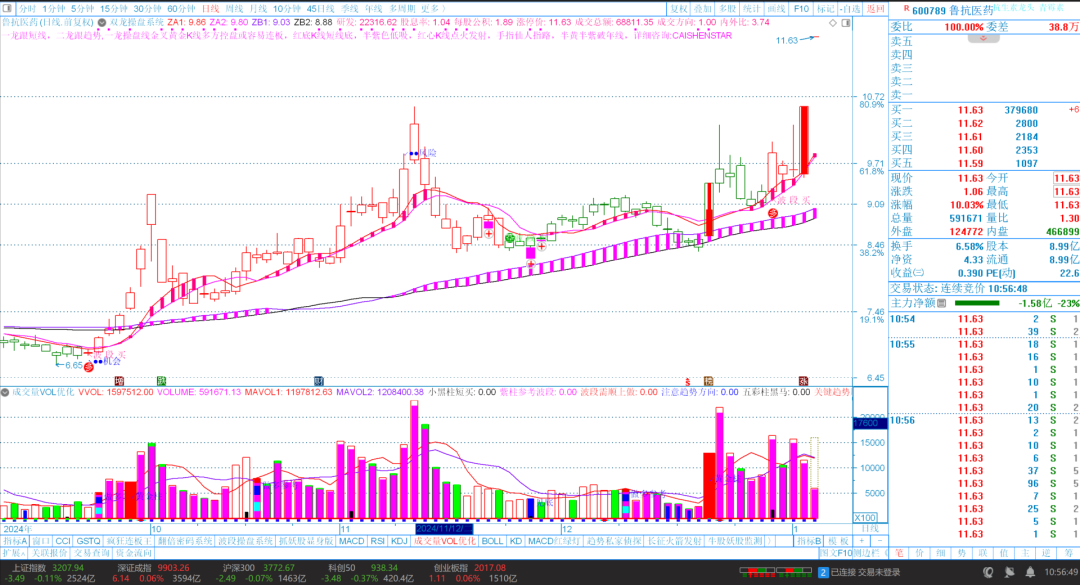Click the red circle signal under 波段买

(773, 214)
